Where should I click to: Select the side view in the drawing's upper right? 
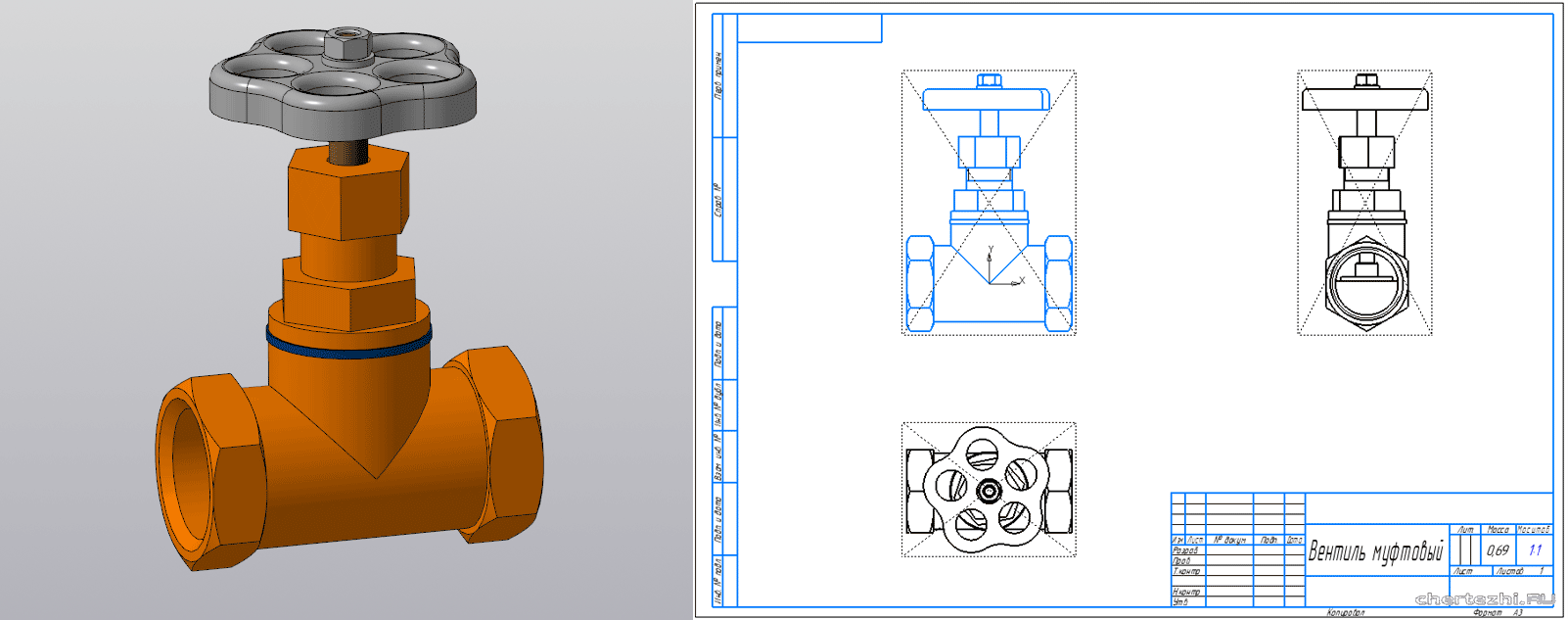[1364, 203]
